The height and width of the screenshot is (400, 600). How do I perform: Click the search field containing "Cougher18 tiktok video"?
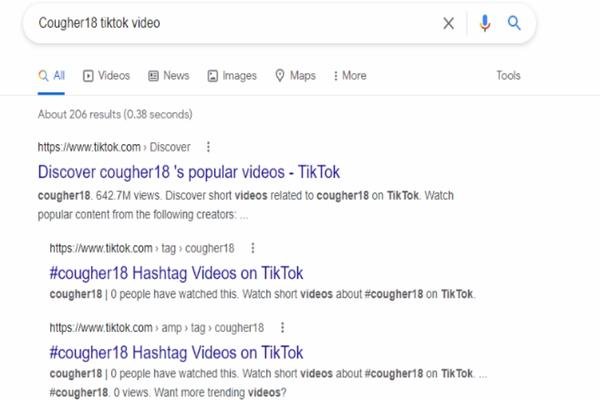[x=237, y=23]
